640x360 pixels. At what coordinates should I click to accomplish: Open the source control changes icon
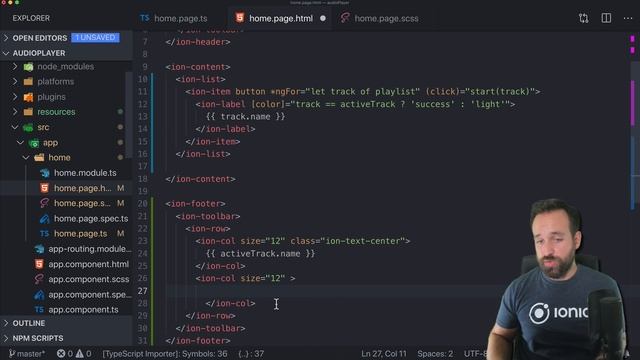click(x=583, y=18)
